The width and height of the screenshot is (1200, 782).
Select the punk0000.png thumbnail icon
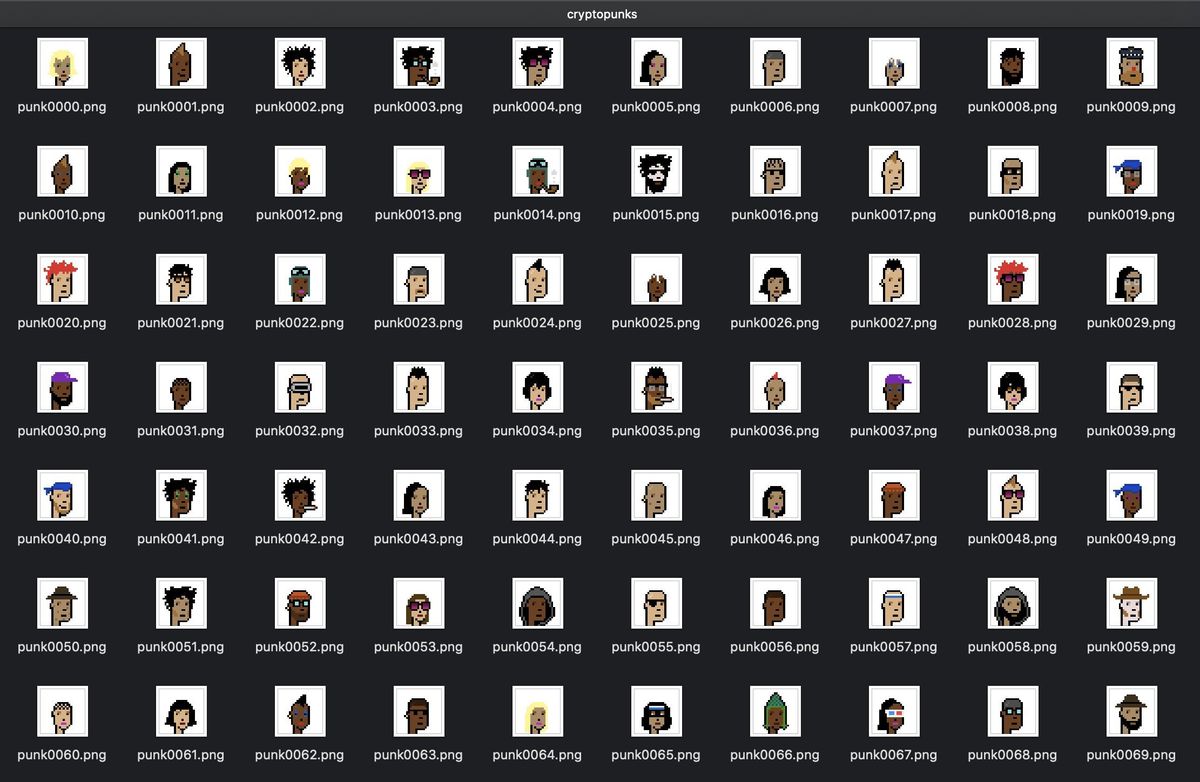[x=62, y=63]
